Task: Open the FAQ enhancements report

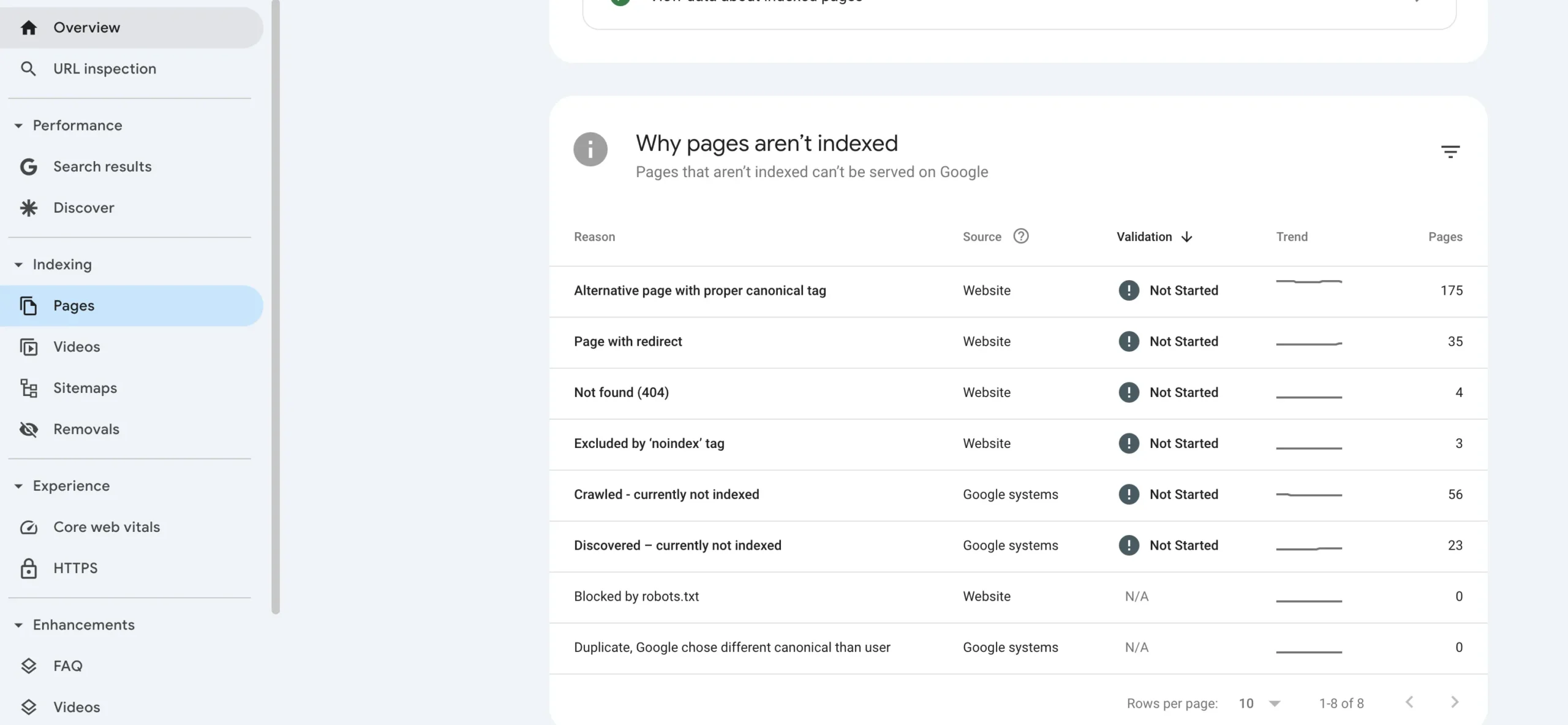Action: [132, 666]
